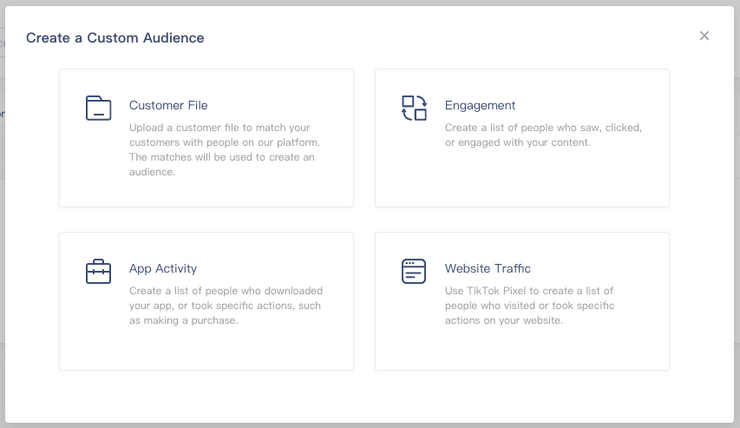Click the Engagement swap-squares icon

coord(414,108)
